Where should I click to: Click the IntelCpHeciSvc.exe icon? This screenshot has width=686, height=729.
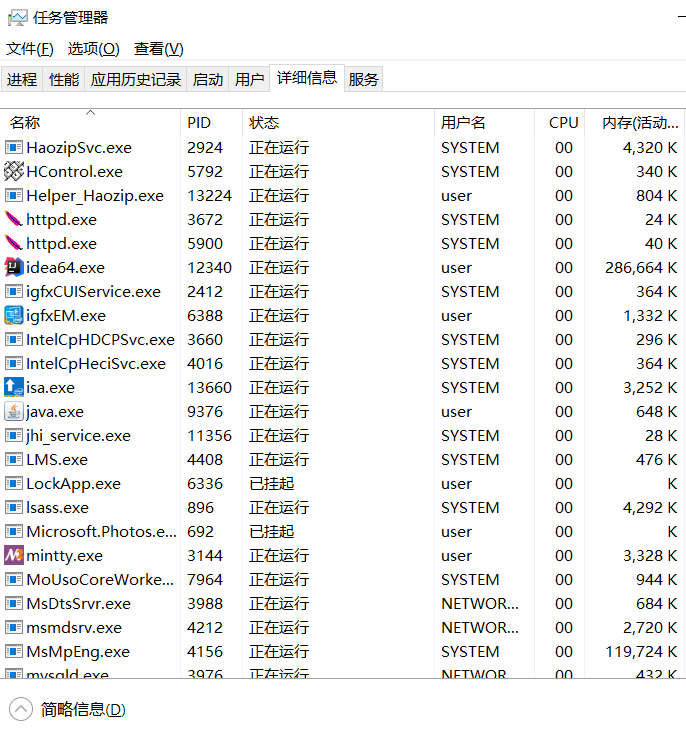[x=13, y=364]
